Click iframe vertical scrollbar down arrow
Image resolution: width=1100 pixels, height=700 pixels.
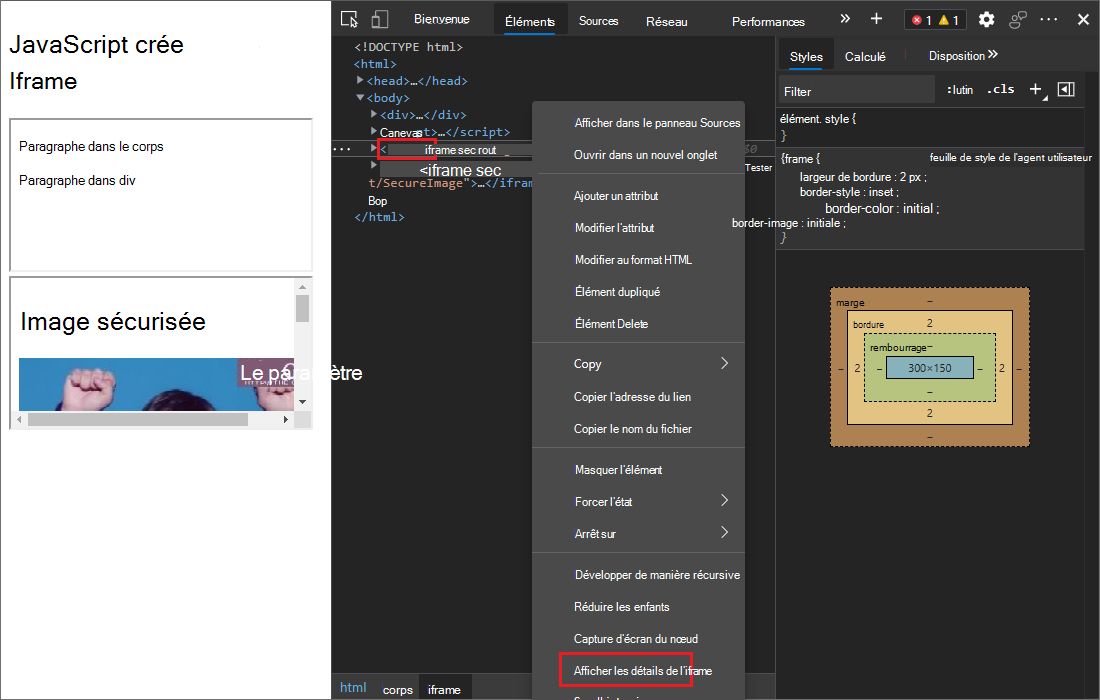[302, 402]
